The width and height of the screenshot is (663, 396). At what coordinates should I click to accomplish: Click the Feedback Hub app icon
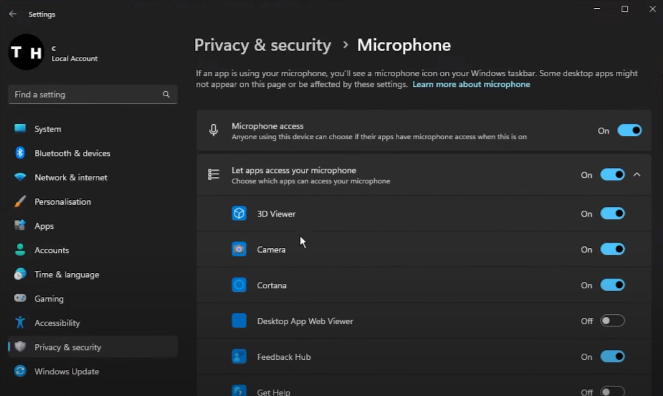239,357
